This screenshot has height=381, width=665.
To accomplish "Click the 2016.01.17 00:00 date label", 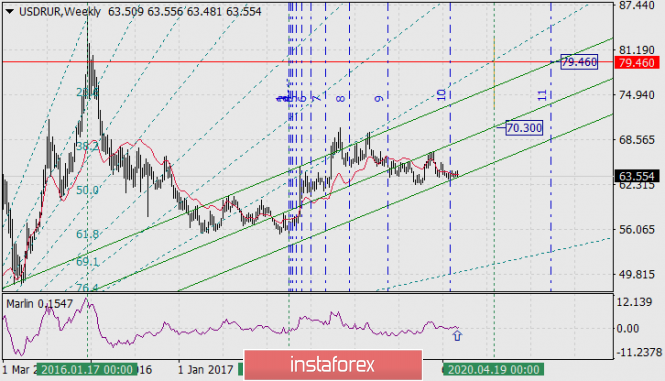I will point(87,370).
